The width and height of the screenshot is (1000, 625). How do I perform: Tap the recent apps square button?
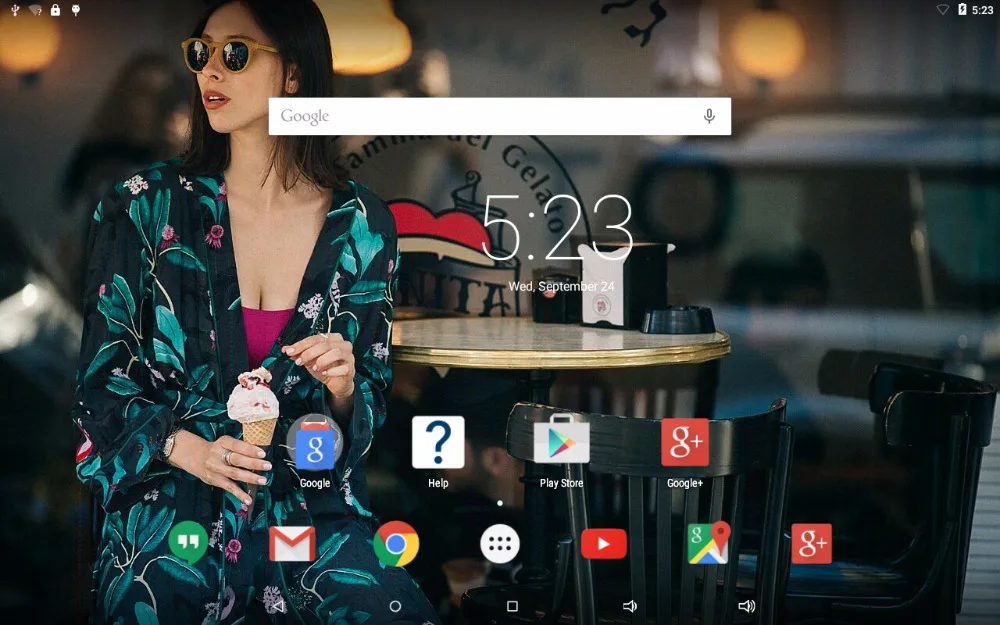512,606
